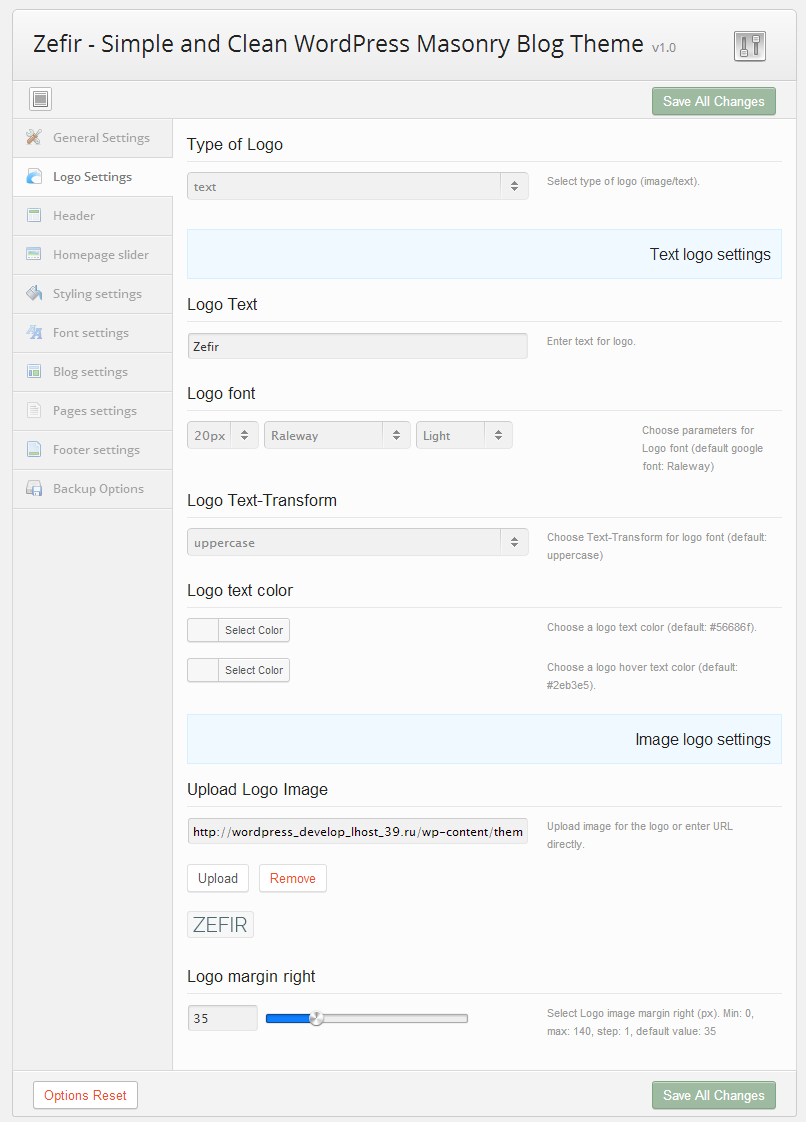Viewport: 806px width, 1122px height.
Task: Click the General Settings wrench icon
Action: [x=34, y=138]
